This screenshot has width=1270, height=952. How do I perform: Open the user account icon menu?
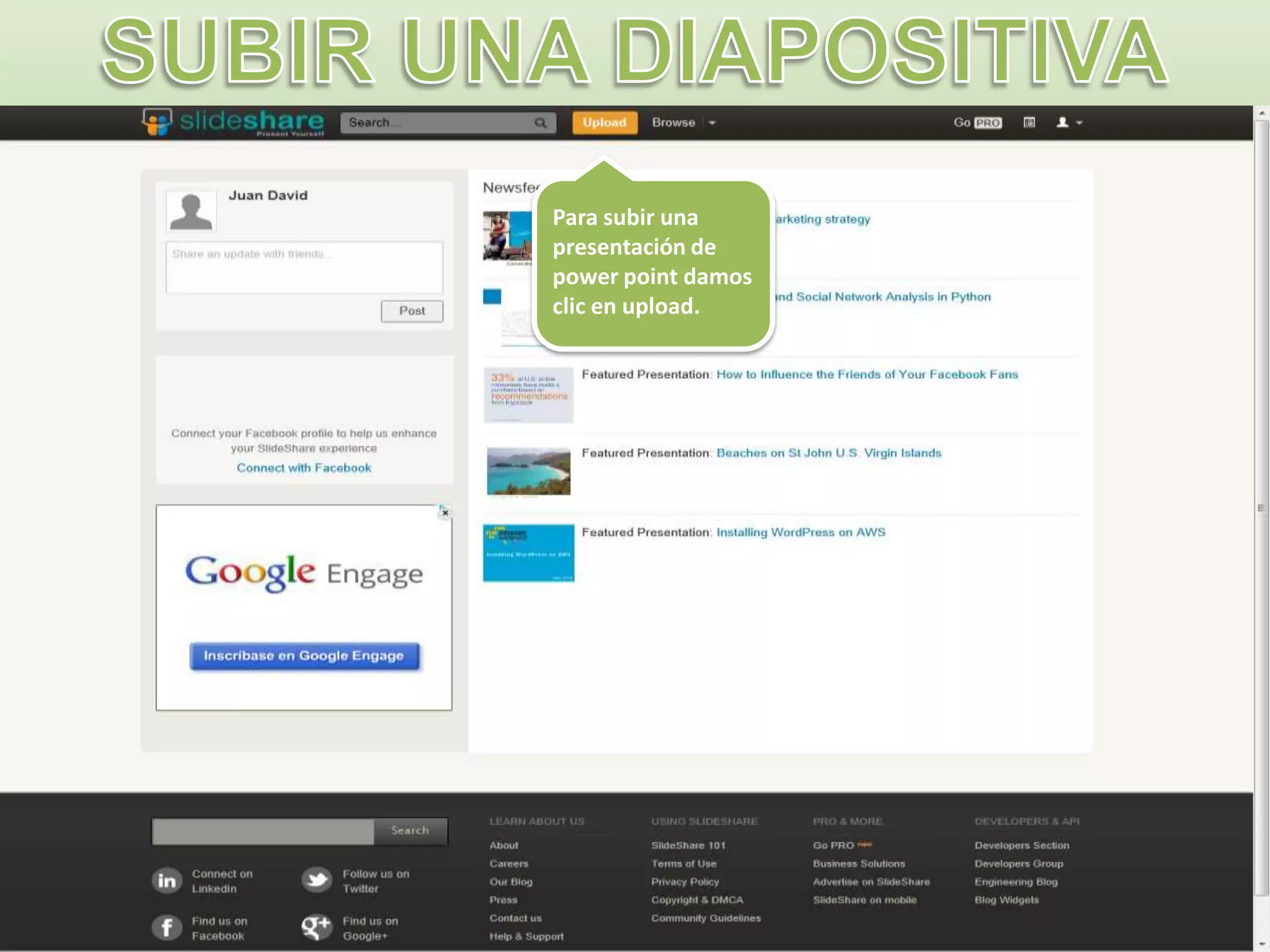tap(1062, 123)
